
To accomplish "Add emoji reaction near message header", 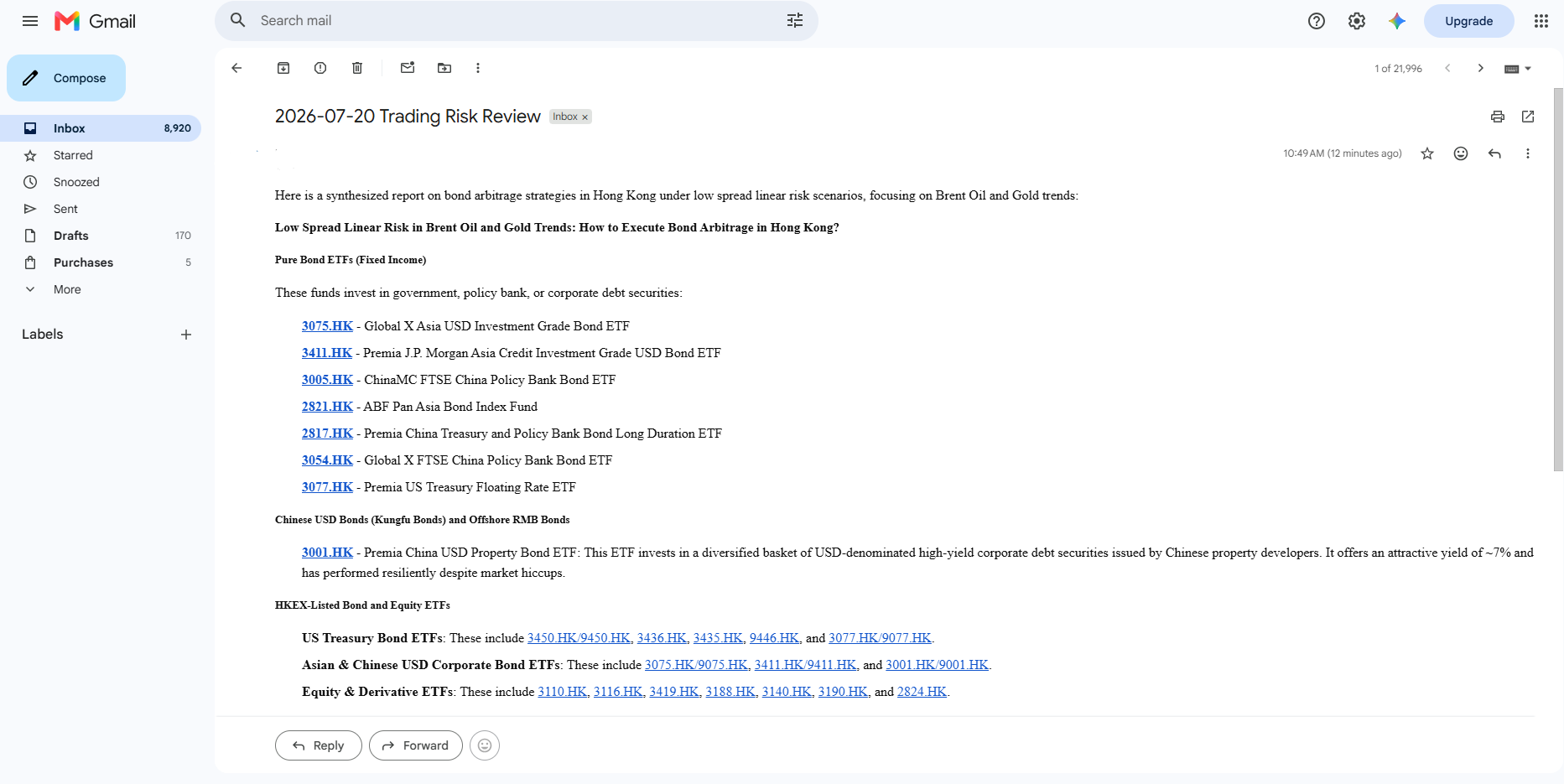I will [1461, 153].
